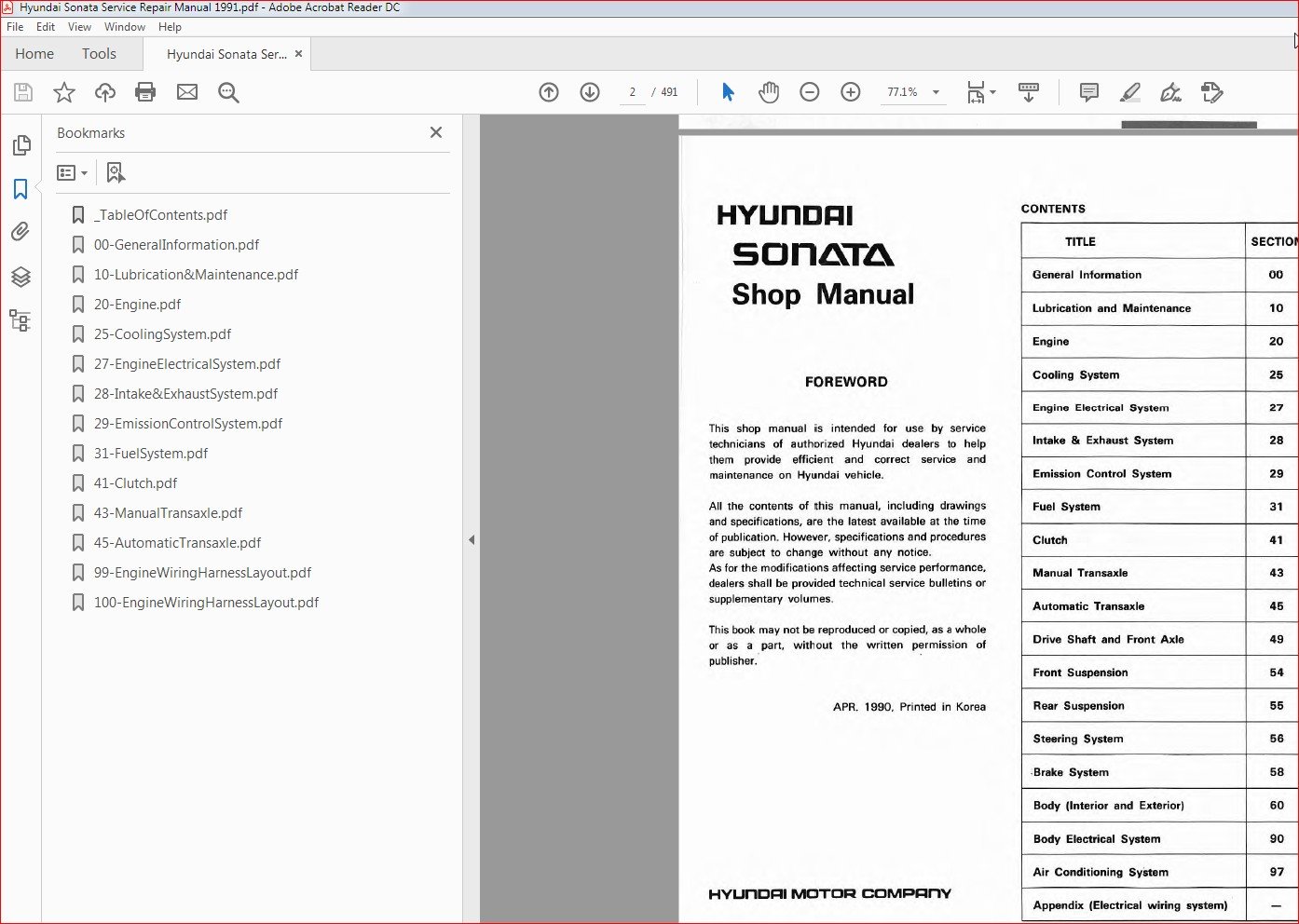Viewport: 1299px width, 924px height.
Task: Select the Highlight text pen tool
Action: pyautogui.click(x=1130, y=92)
